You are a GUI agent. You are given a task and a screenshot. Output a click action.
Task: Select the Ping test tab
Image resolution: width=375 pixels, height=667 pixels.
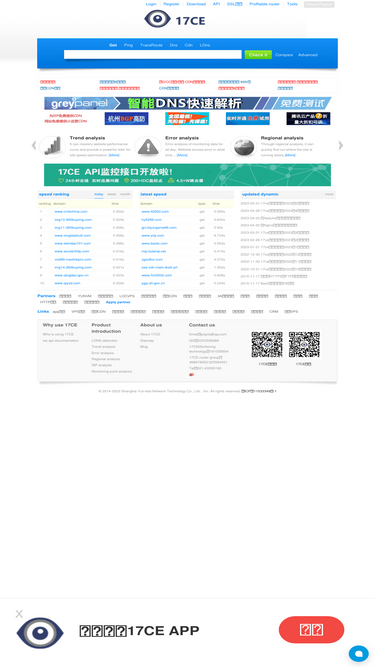tap(128, 45)
